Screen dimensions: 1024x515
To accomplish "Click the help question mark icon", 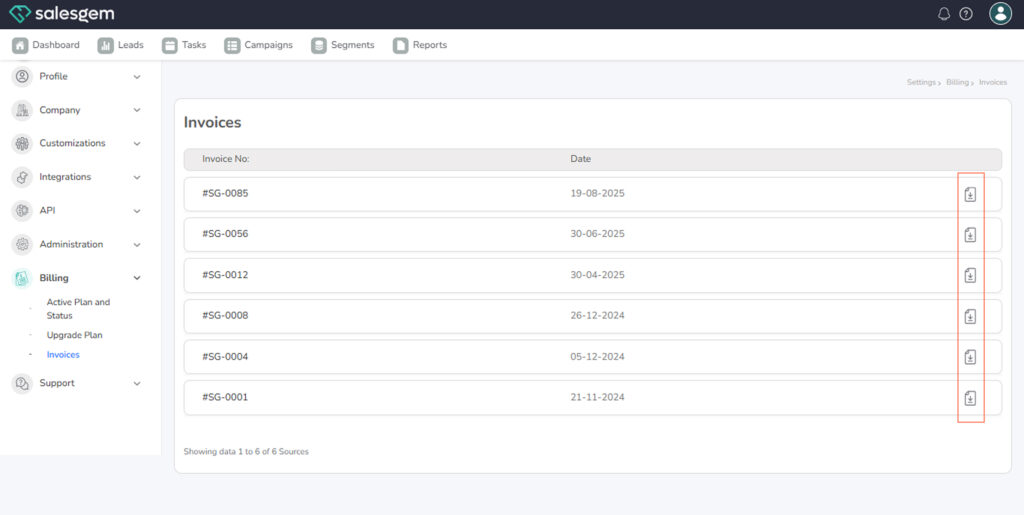I will [966, 14].
